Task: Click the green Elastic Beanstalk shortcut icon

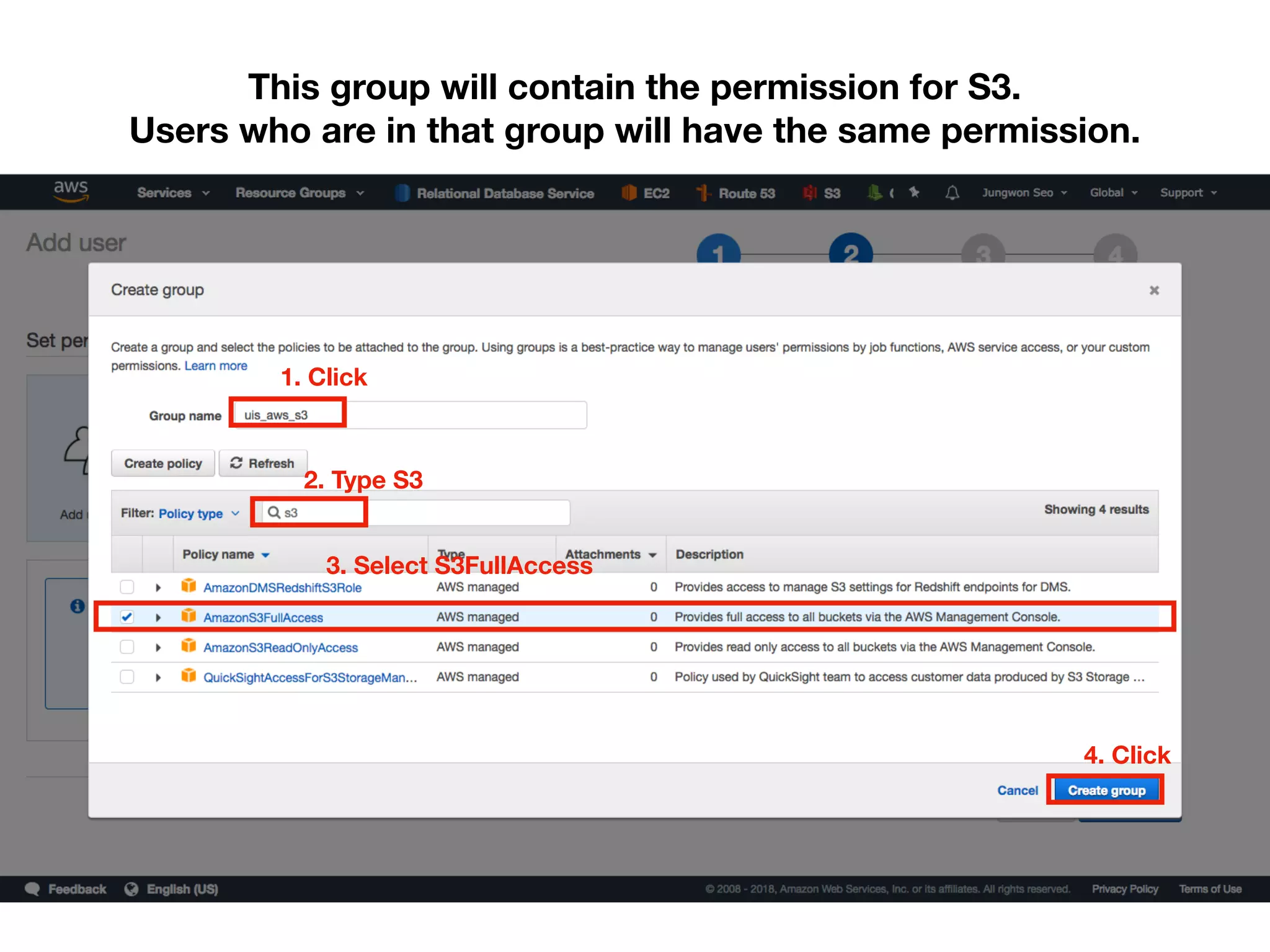Action: click(874, 193)
